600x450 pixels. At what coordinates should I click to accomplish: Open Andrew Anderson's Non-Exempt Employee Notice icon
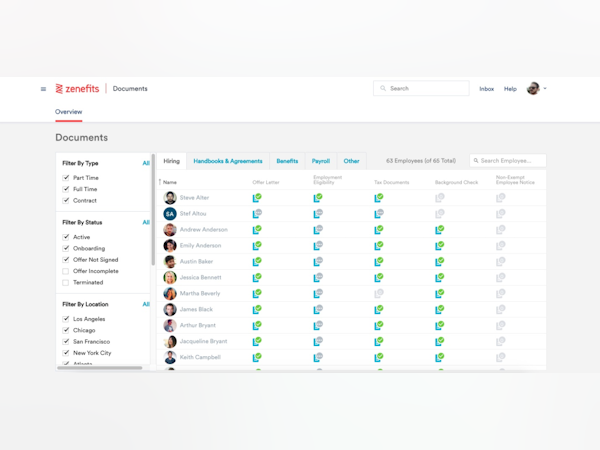tap(500, 230)
